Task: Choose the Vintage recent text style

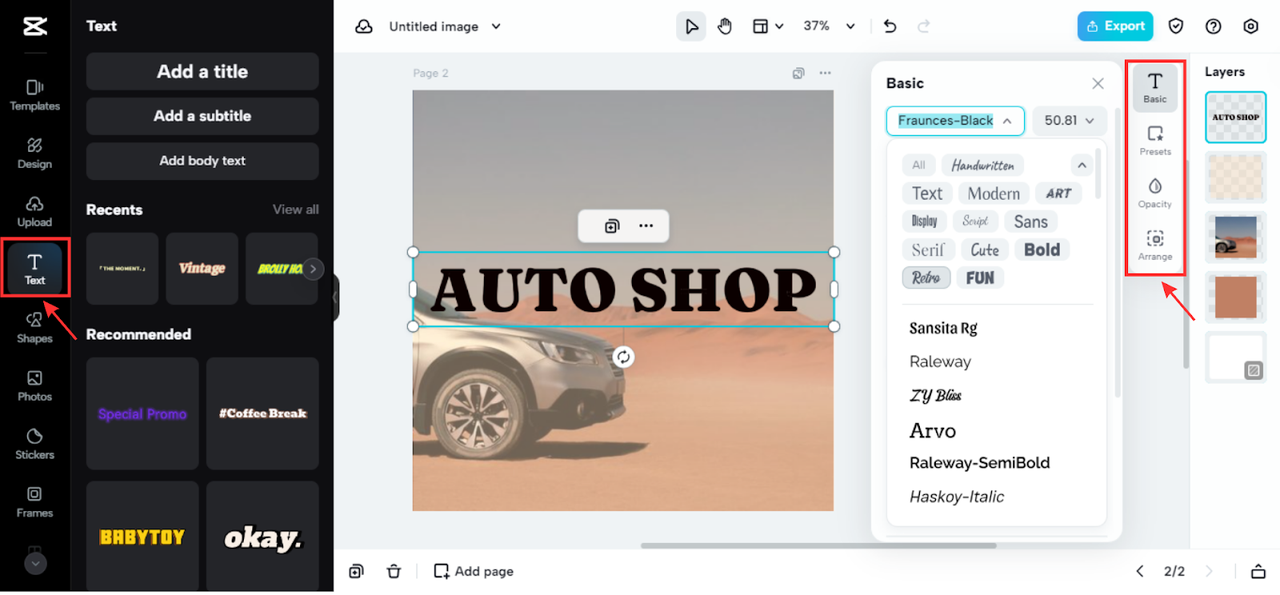Action: click(202, 268)
